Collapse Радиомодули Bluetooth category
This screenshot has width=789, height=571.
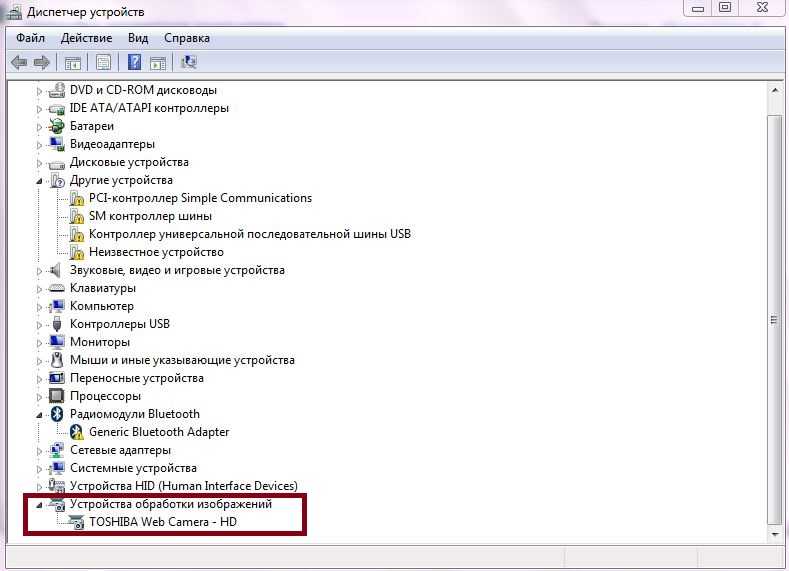(x=39, y=415)
